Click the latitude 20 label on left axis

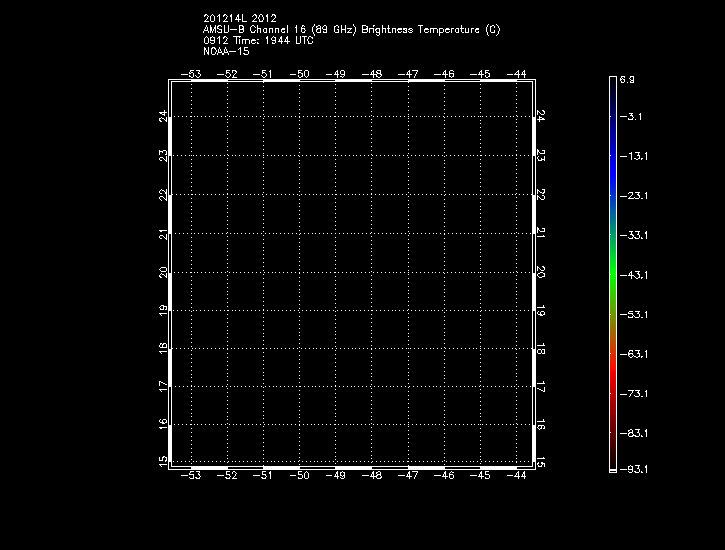click(163, 271)
